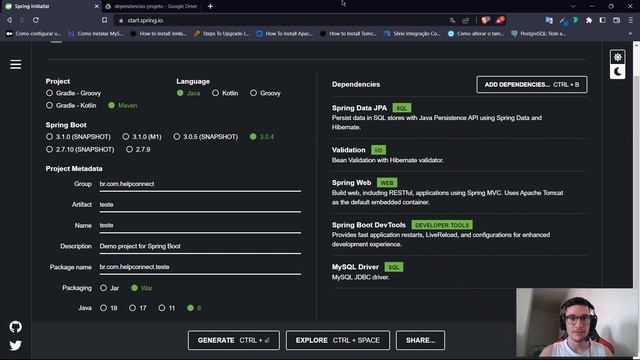
Task: Open the 'Como Instalar MyS...' bookmark
Action: (96, 33)
